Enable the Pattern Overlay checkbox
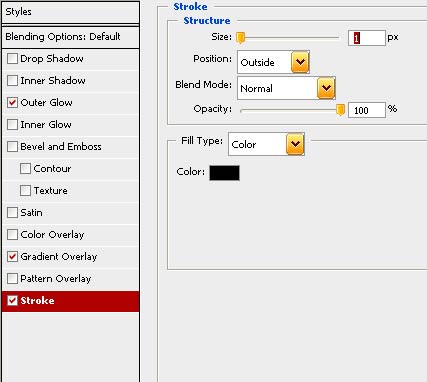 12,279
